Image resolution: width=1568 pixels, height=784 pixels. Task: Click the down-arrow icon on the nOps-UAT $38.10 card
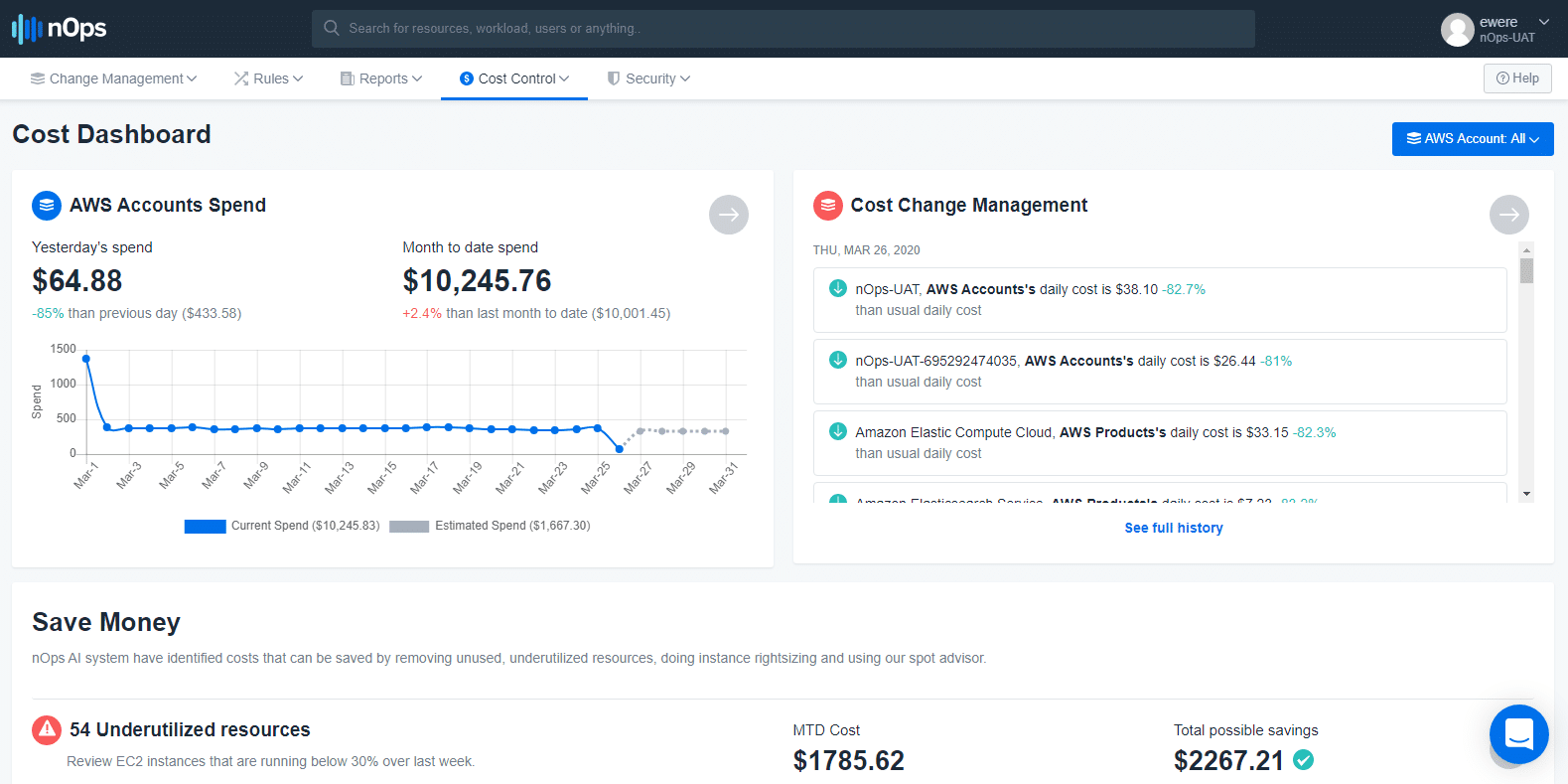point(837,288)
